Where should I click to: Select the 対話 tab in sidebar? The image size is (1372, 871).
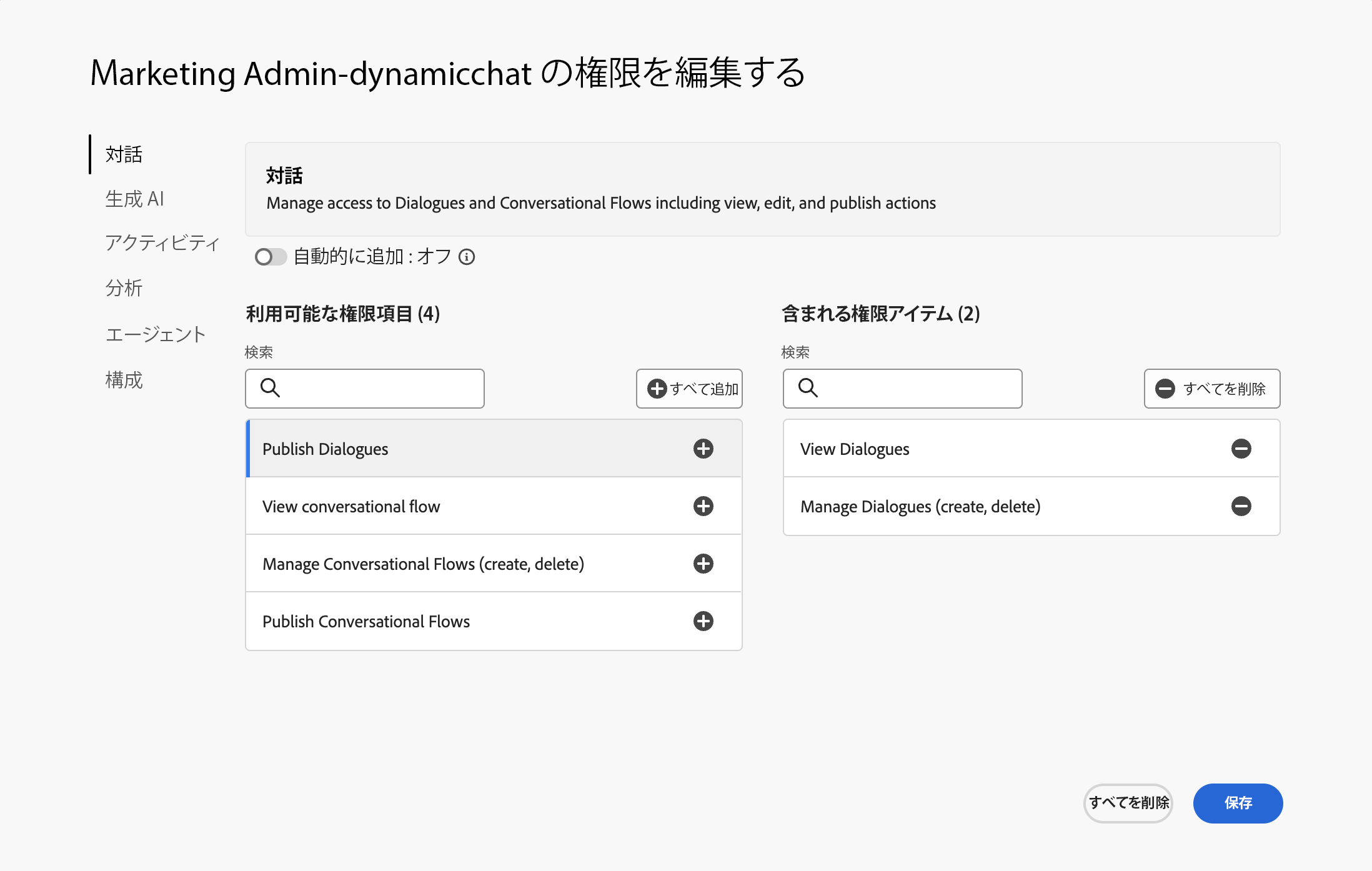tap(124, 154)
